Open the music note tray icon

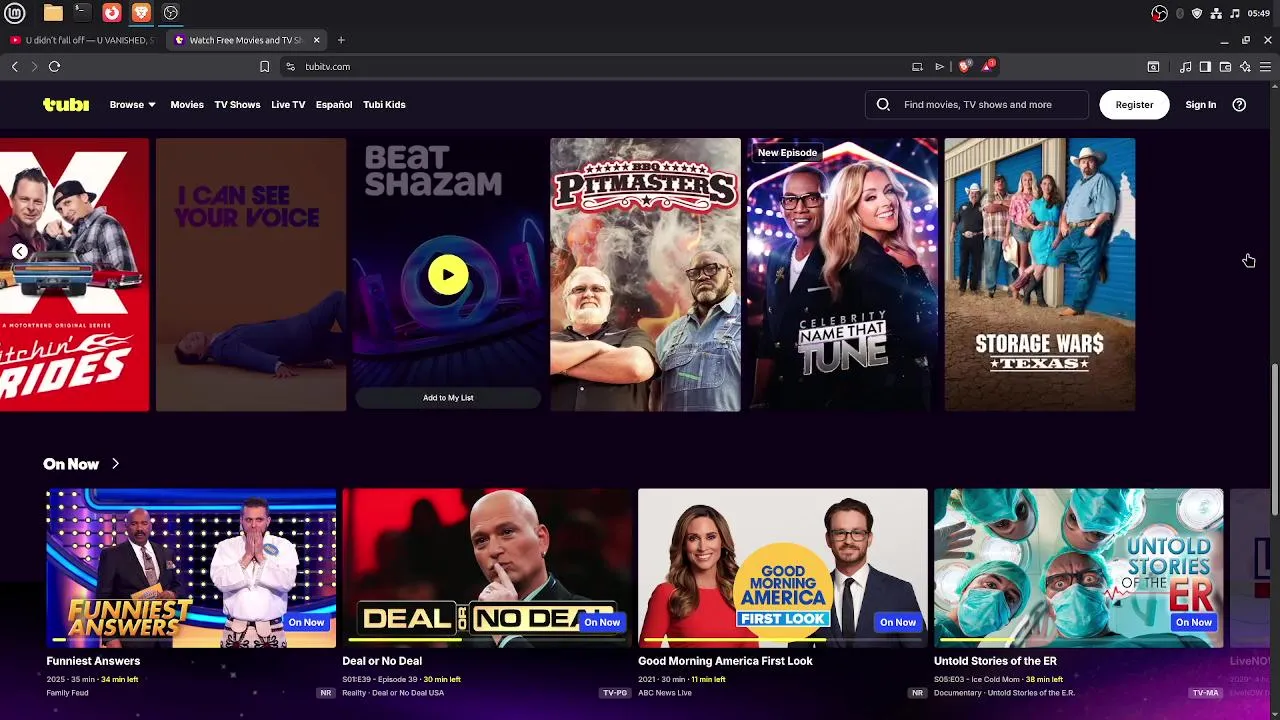tap(1235, 13)
